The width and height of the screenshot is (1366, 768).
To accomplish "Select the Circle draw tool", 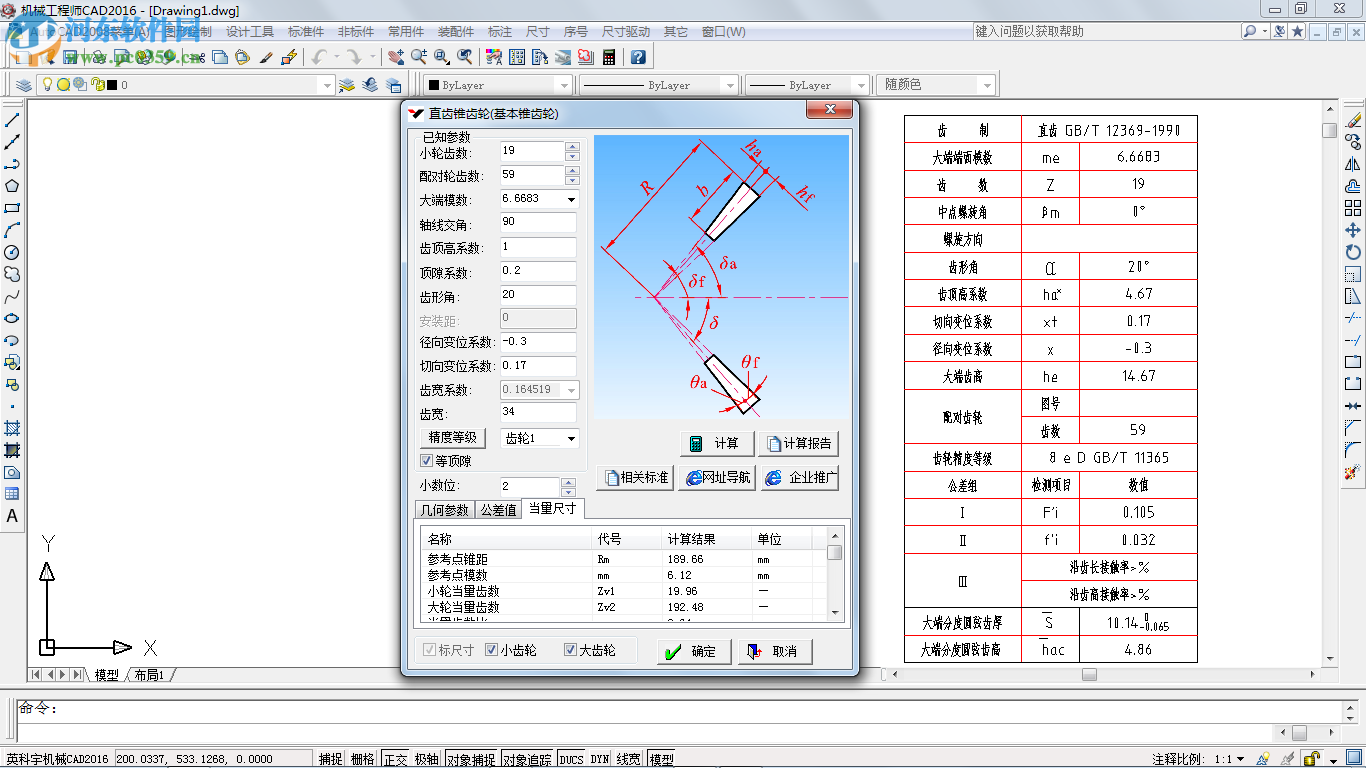I will click(x=13, y=252).
